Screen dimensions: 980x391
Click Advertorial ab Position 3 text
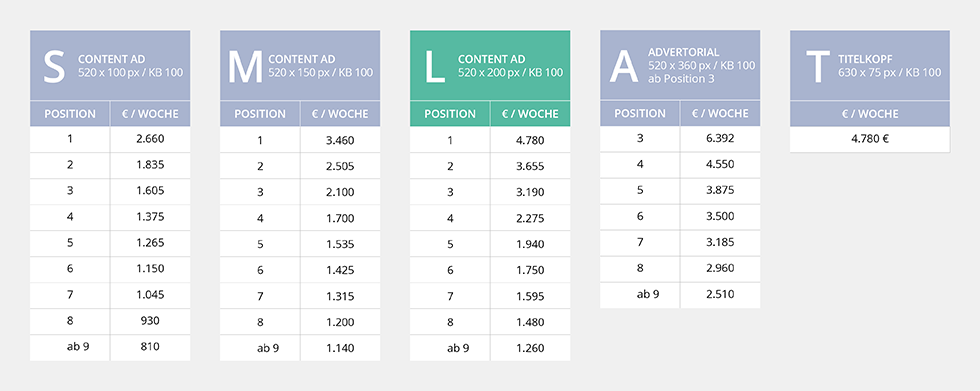[681, 79]
